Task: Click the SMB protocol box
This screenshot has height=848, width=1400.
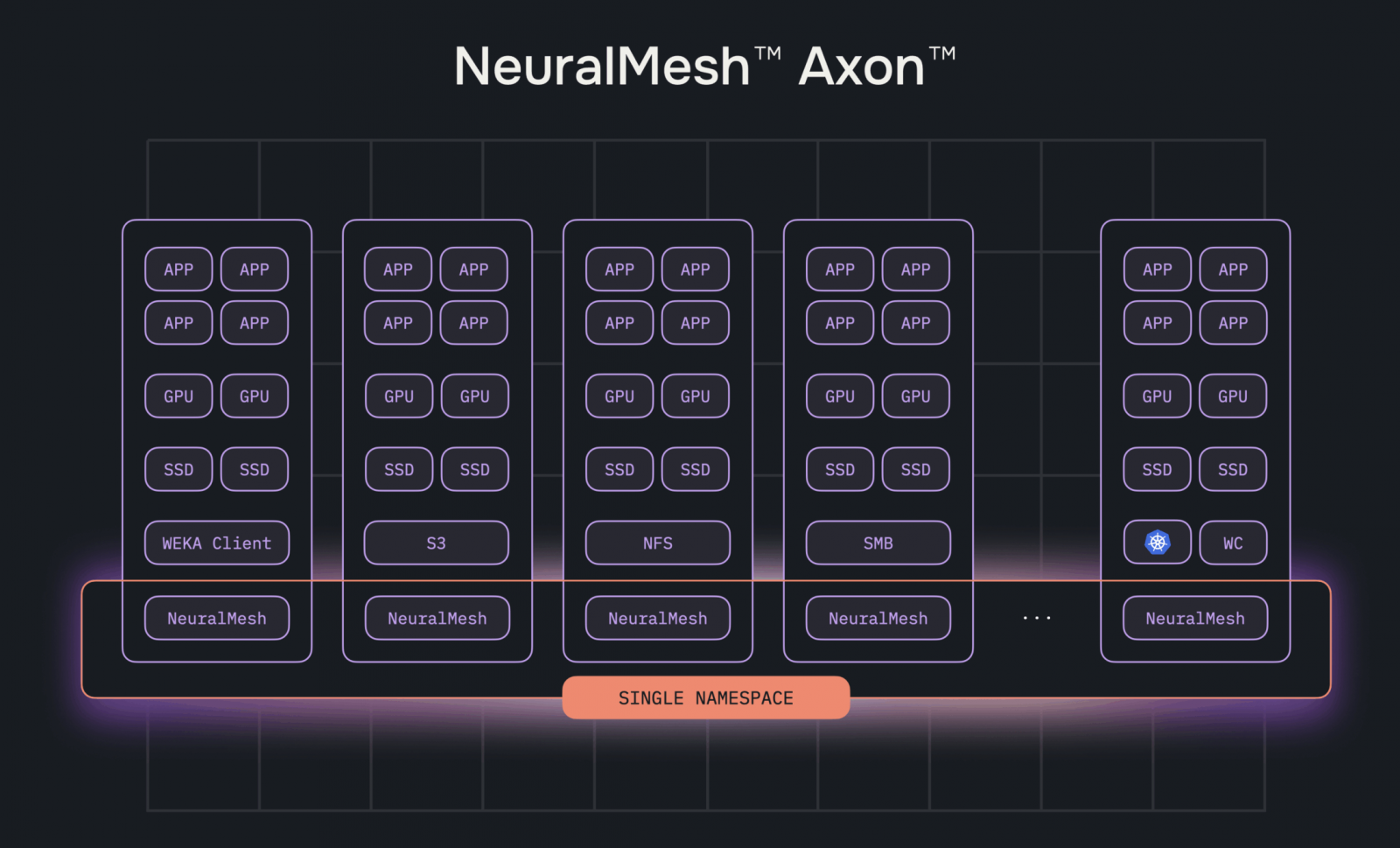Action: (878, 543)
